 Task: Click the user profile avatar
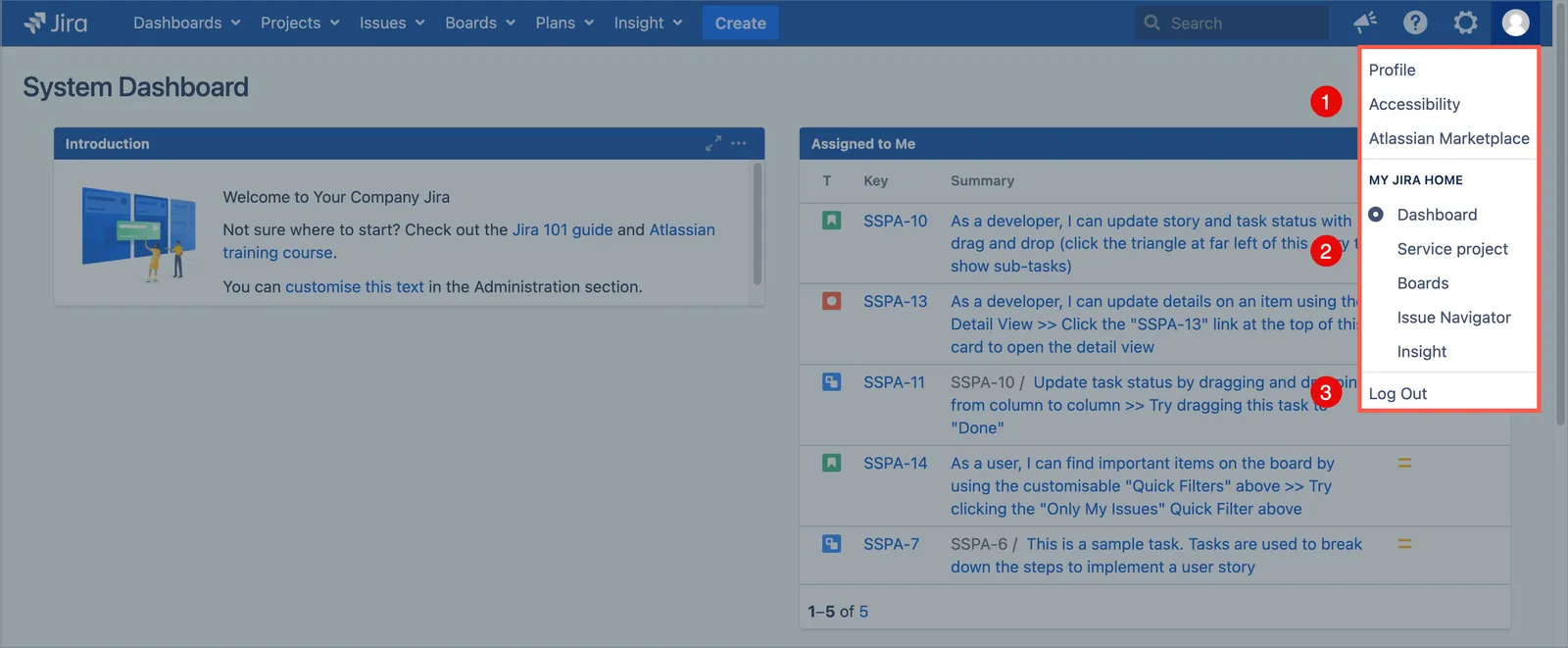(x=1515, y=23)
